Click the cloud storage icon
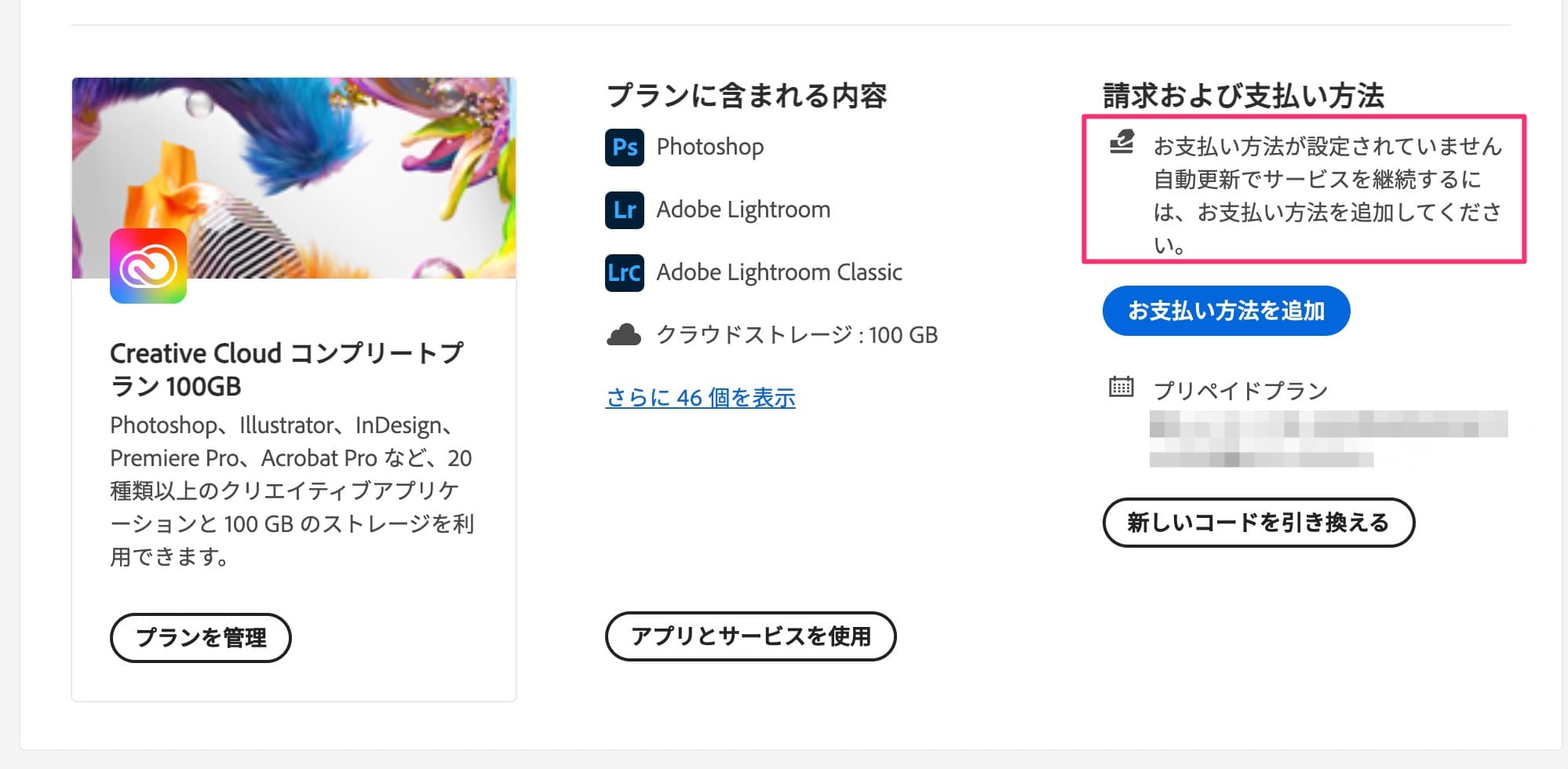 624,335
